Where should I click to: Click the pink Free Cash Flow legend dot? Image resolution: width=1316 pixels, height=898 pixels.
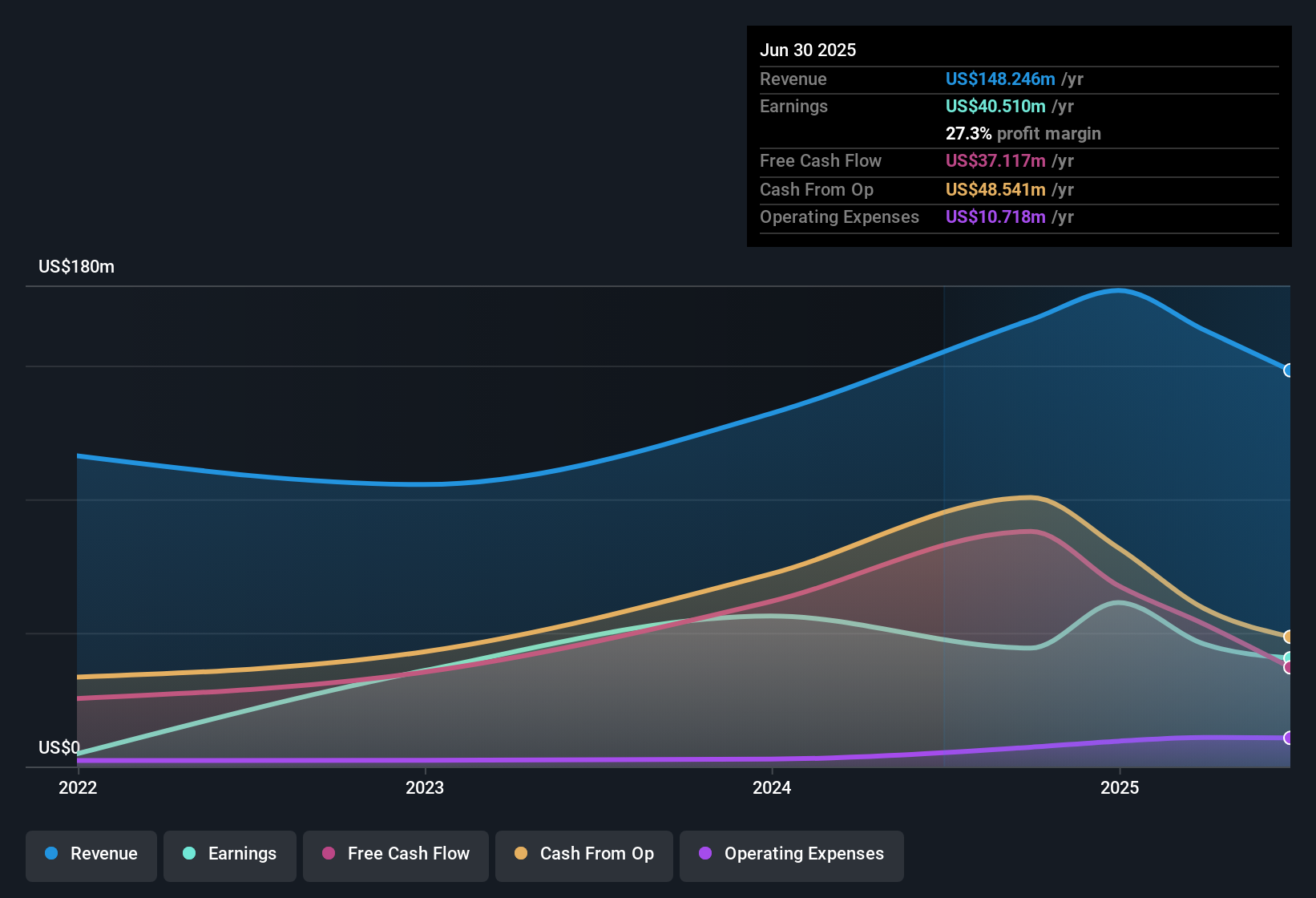click(x=328, y=854)
